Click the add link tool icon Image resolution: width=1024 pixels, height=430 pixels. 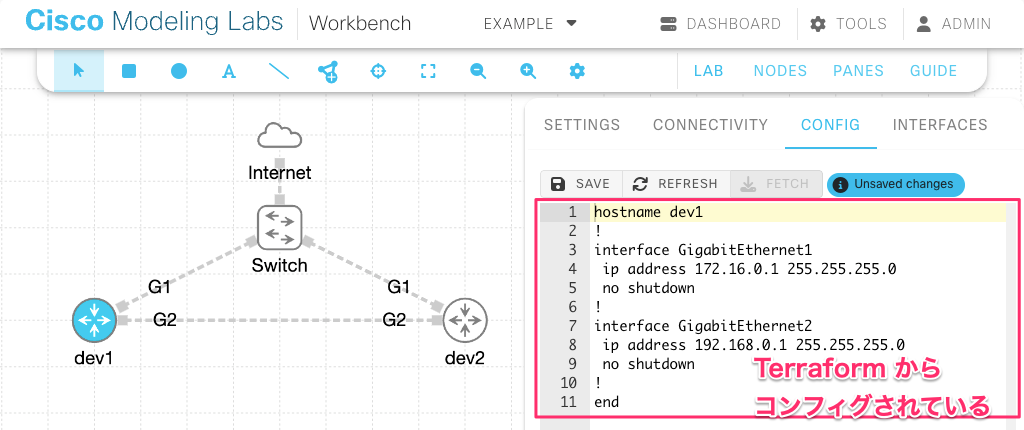(328, 71)
